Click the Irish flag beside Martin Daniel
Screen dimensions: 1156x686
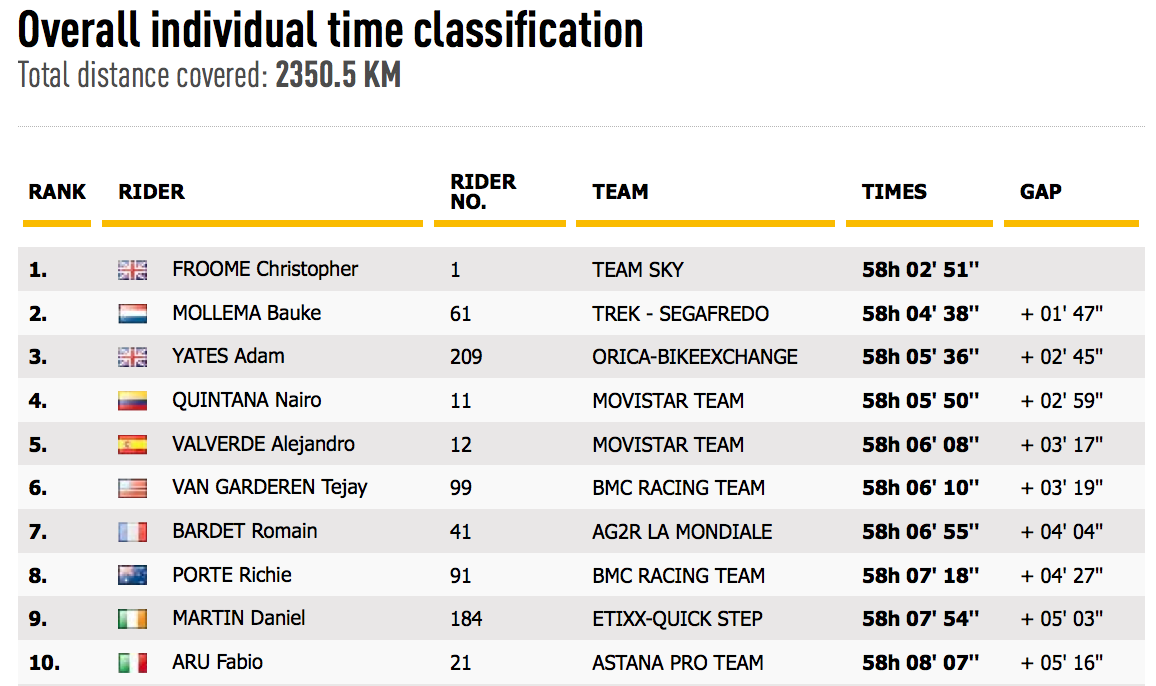[132, 619]
